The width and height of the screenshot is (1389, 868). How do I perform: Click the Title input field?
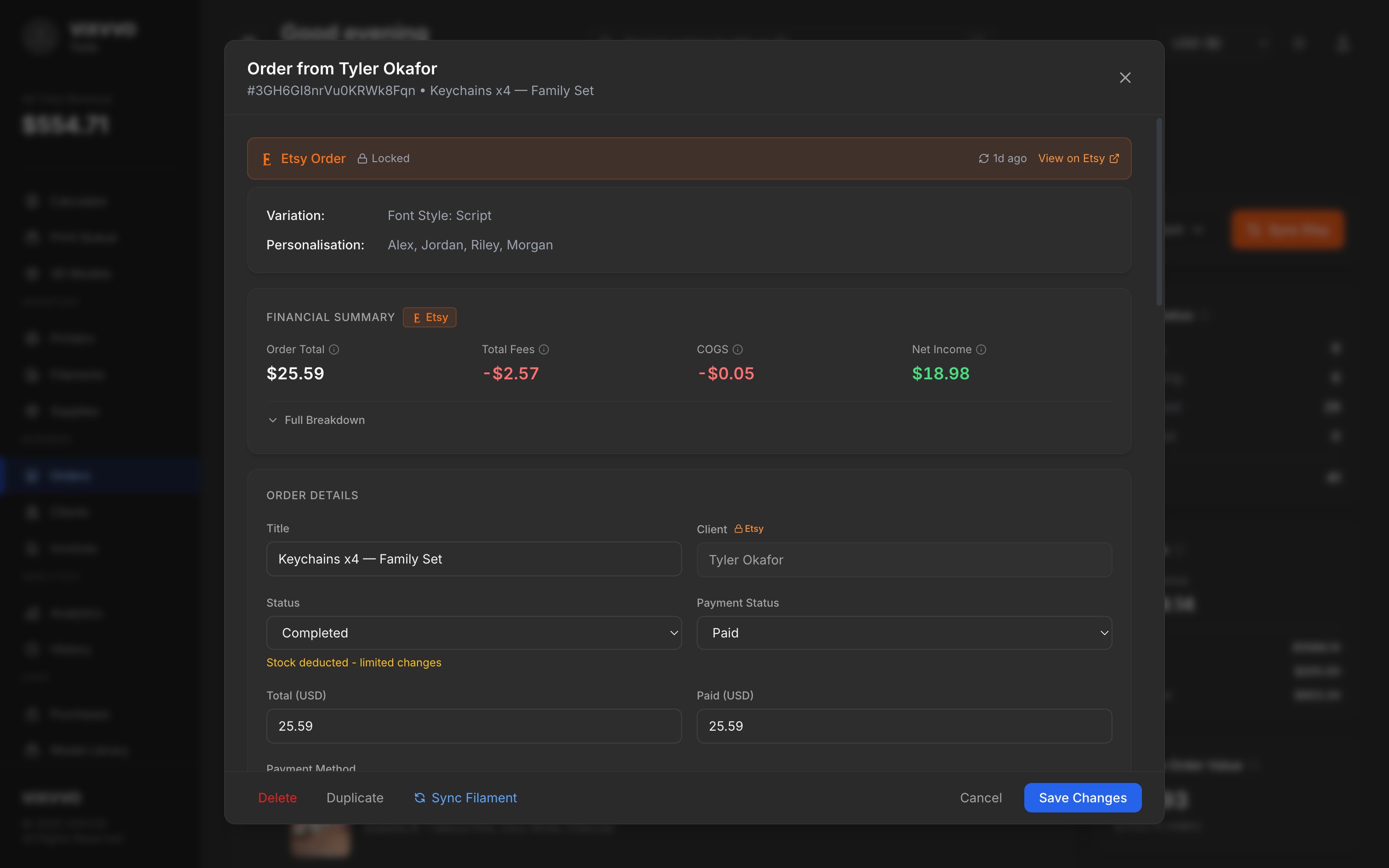point(474,559)
